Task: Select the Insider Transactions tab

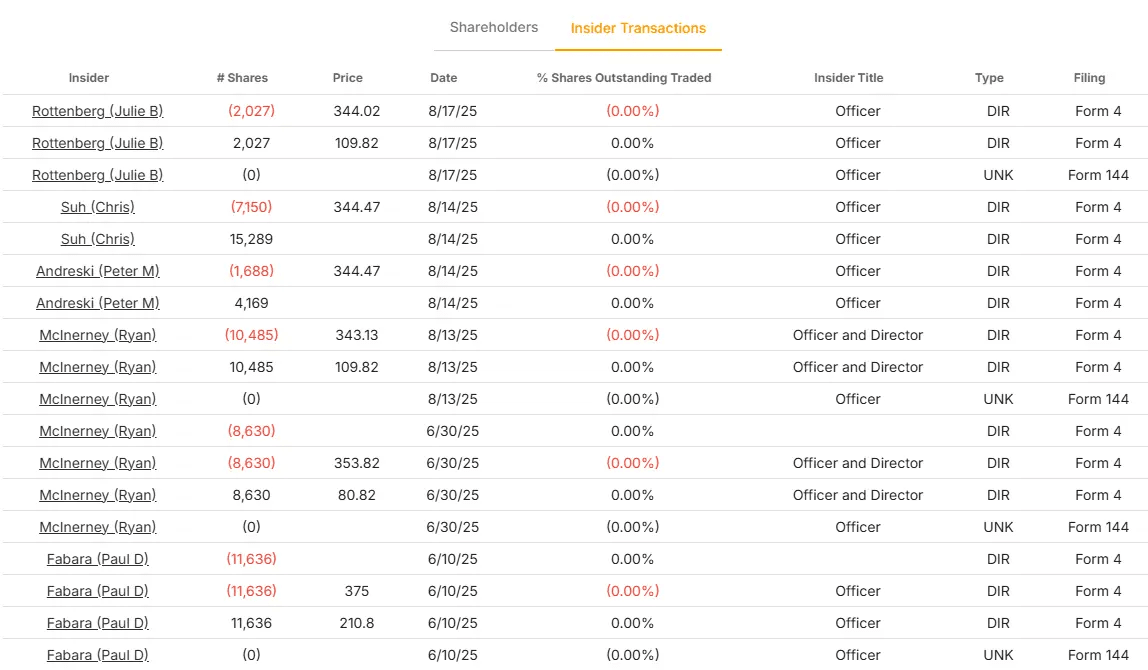Action: click(638, 28)
